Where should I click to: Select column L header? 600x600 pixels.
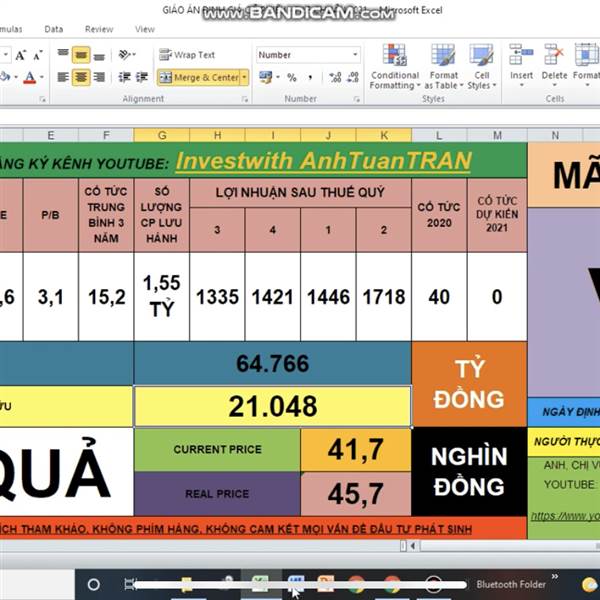[439, 135]
